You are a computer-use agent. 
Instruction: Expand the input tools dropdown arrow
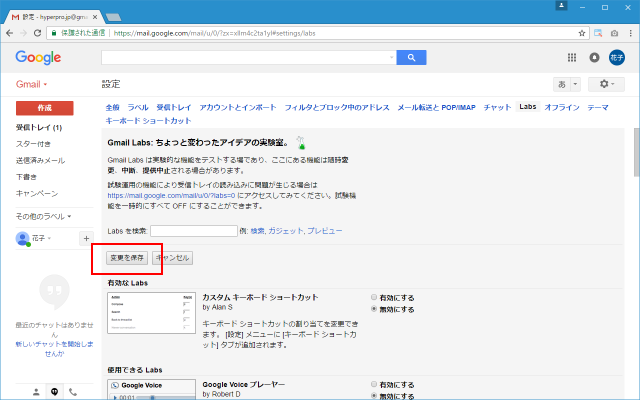[x=575, y=84]
